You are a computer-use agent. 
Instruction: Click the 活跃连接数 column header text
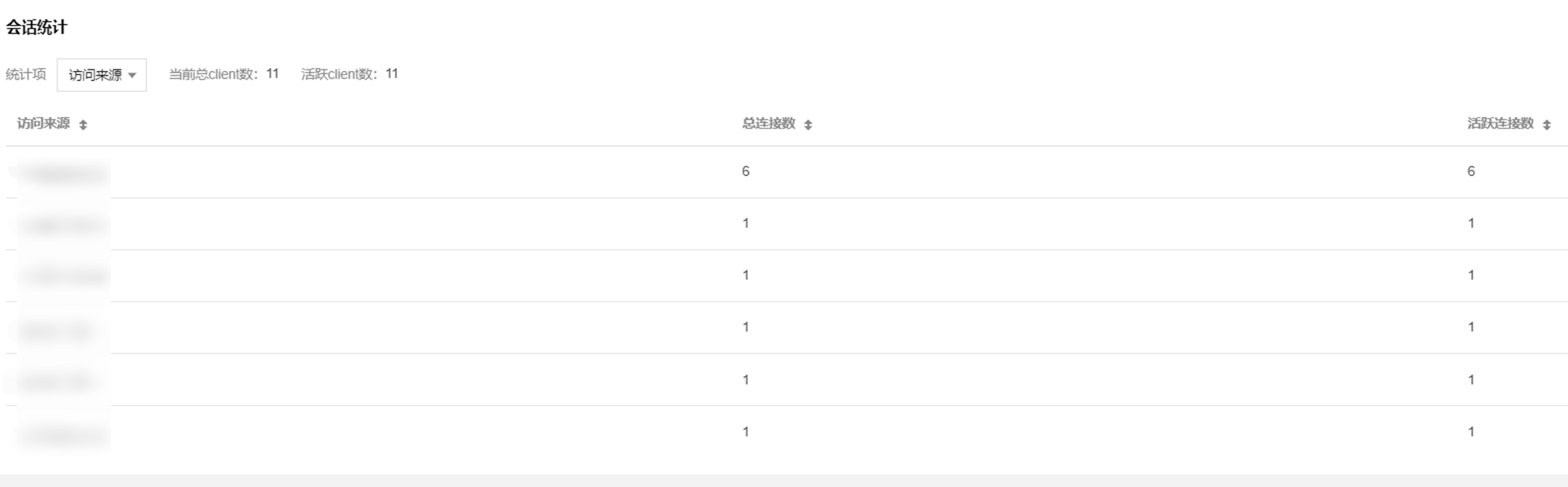1500,123
